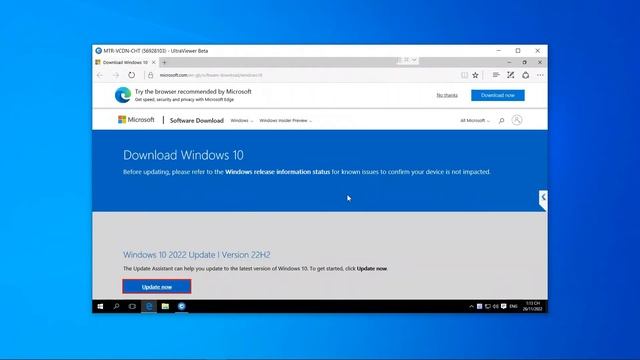640x360 pixels.
Task: Click the Edge logo in the banner
Action: [x=123, y=95]
